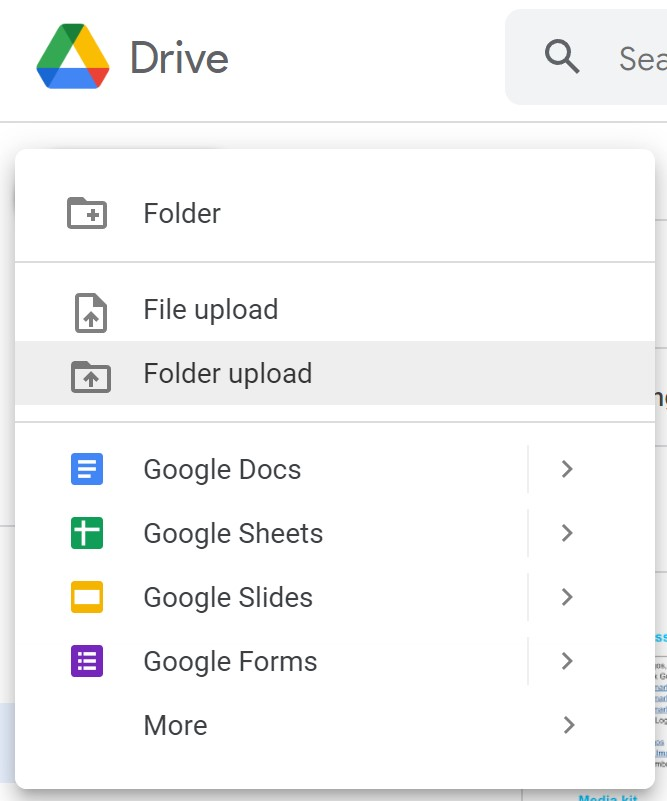Click the purple Google Forms icon
Screen dimensions: 667x801
[x=87, y=661]
